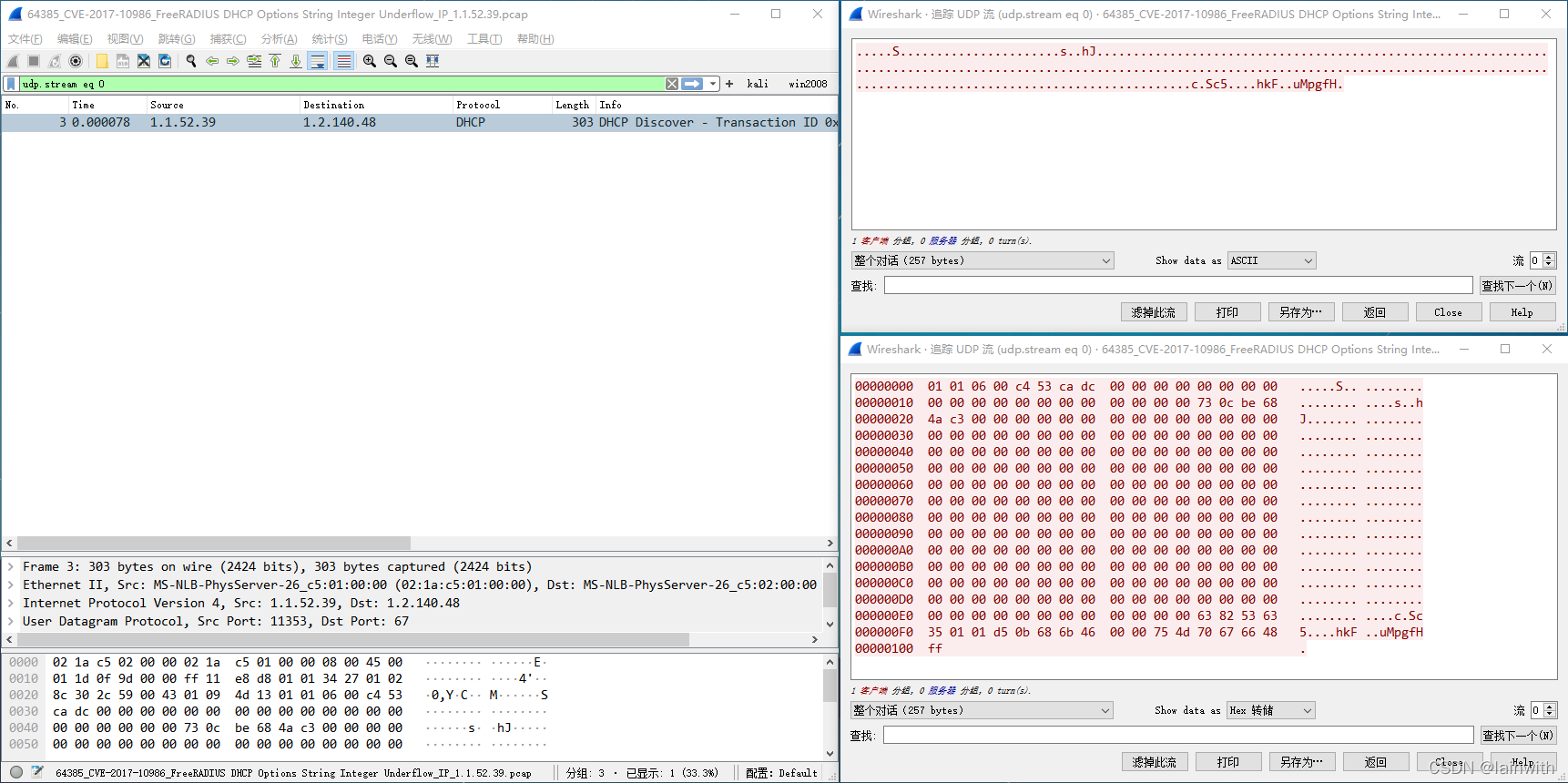
Task: Click 查找 input field in lower stream window
Action: coord(1178,735)
